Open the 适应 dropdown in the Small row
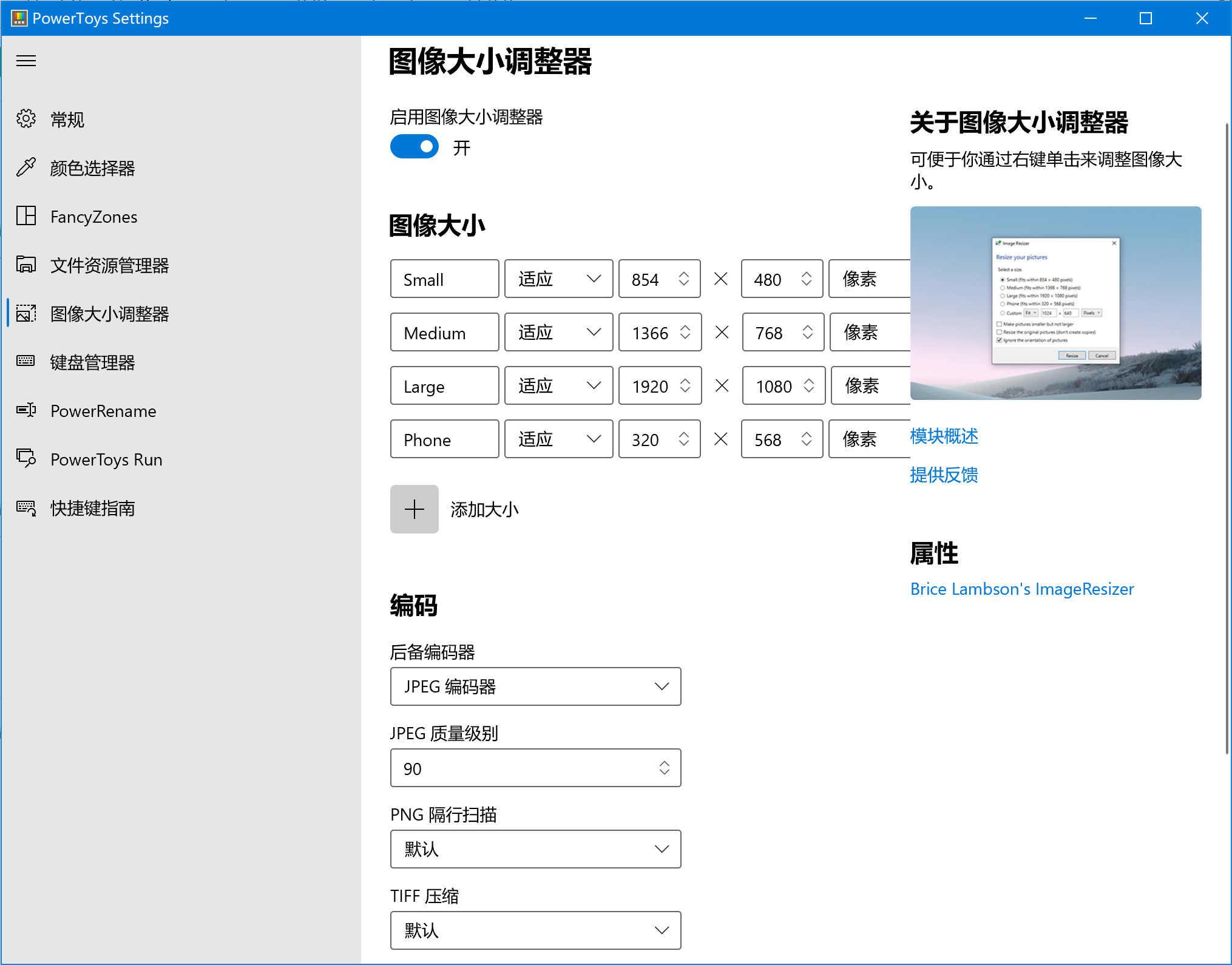1232x965 pixels. pyautogui.click(x=558, y=279)
